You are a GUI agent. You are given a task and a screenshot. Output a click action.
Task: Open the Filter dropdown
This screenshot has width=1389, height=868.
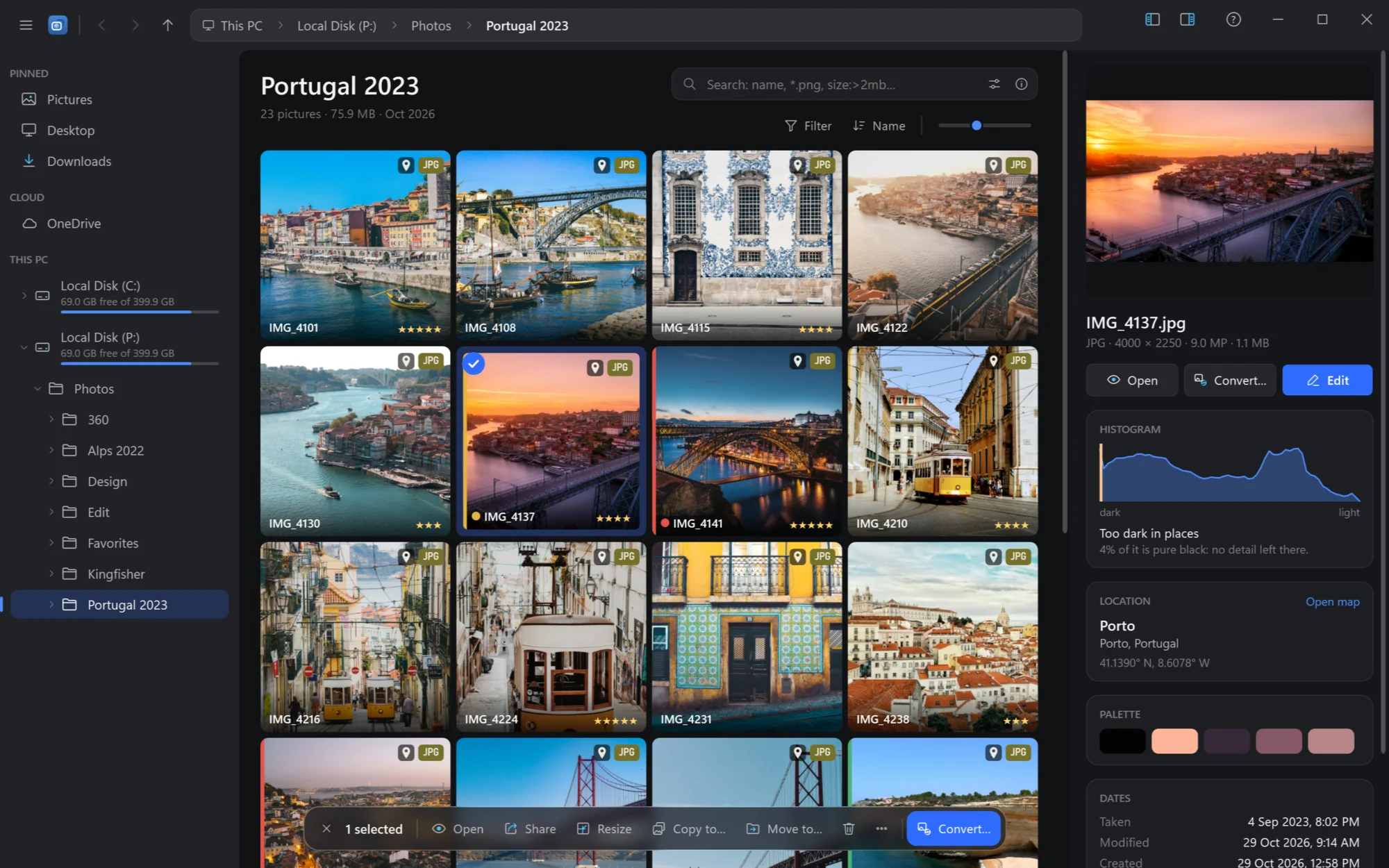[808, 126]
